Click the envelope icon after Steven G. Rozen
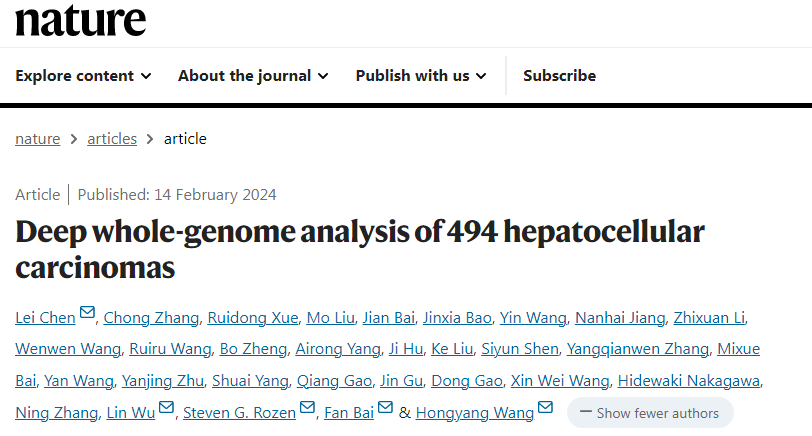Image resolution: width=812 pixels, height=436 pixels. click(x=308, y=408)
